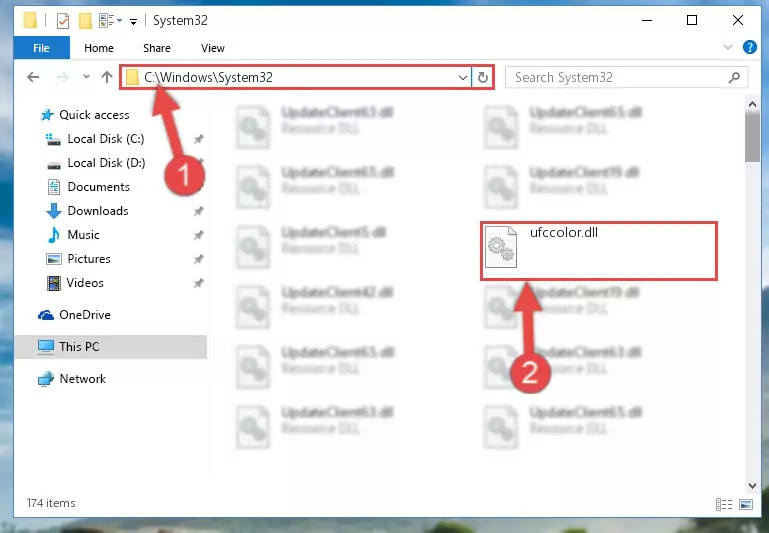Viewport: 769px width, 533px height.
Task: Open Local Disk (D:) in the sidebar
Action: (x=106, y=163)
